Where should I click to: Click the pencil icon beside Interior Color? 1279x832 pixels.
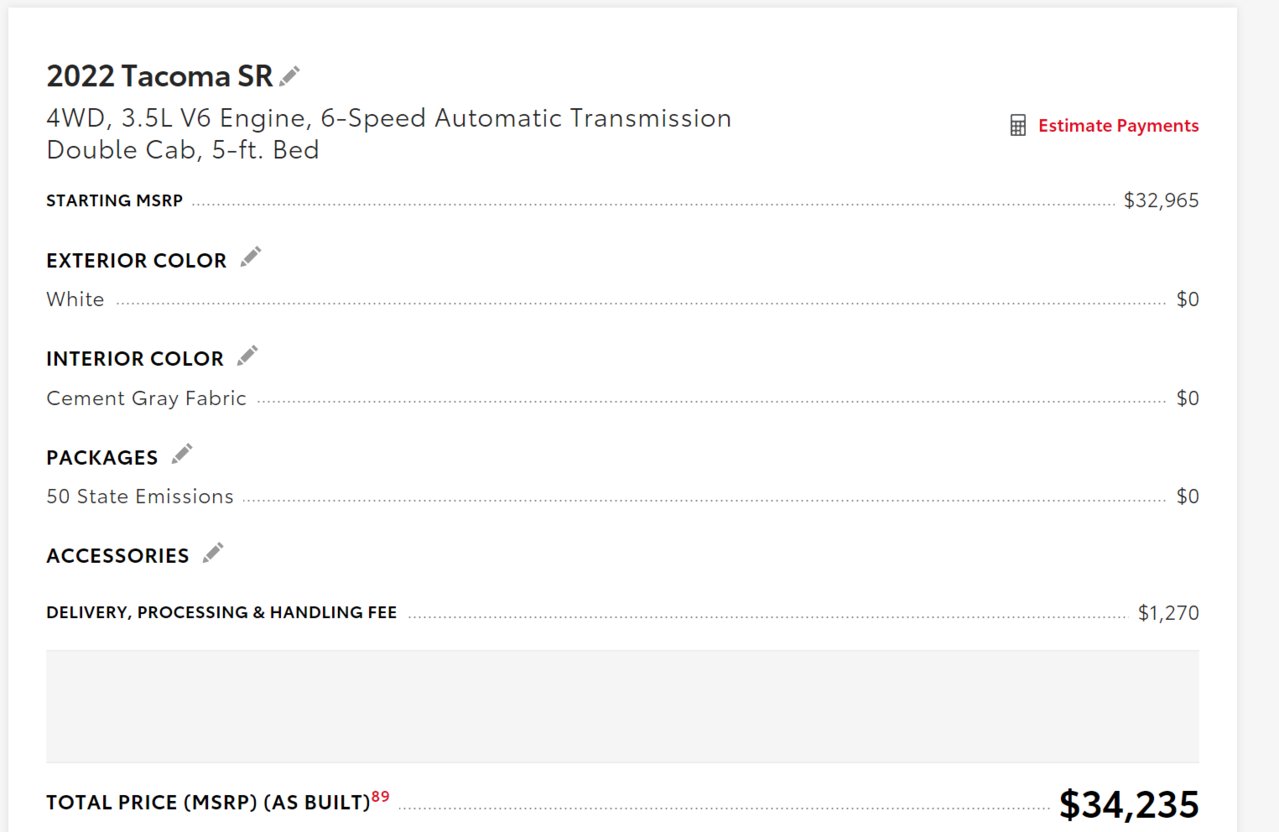point(247,355)
